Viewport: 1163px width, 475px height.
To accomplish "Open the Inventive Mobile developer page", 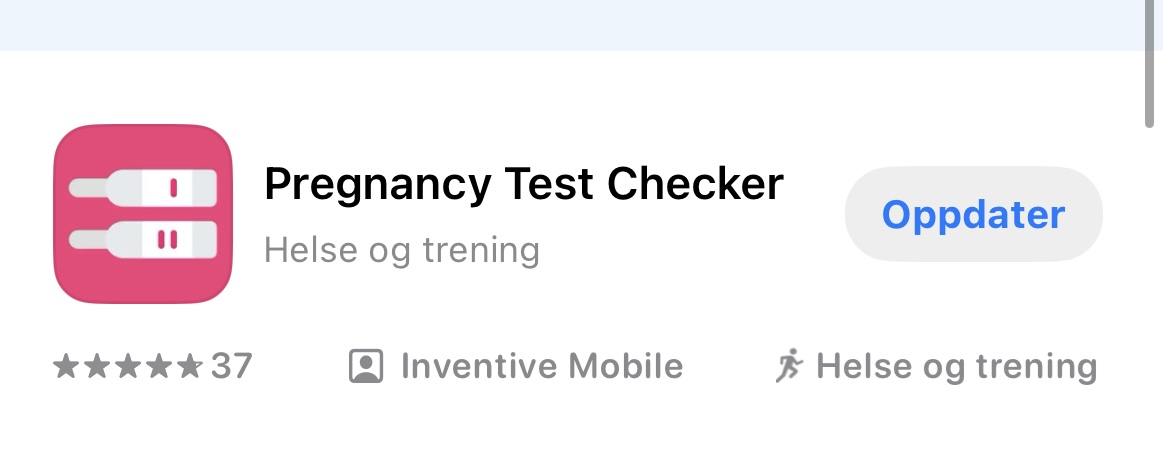I will pyautogui.click(x=541, y=367).
